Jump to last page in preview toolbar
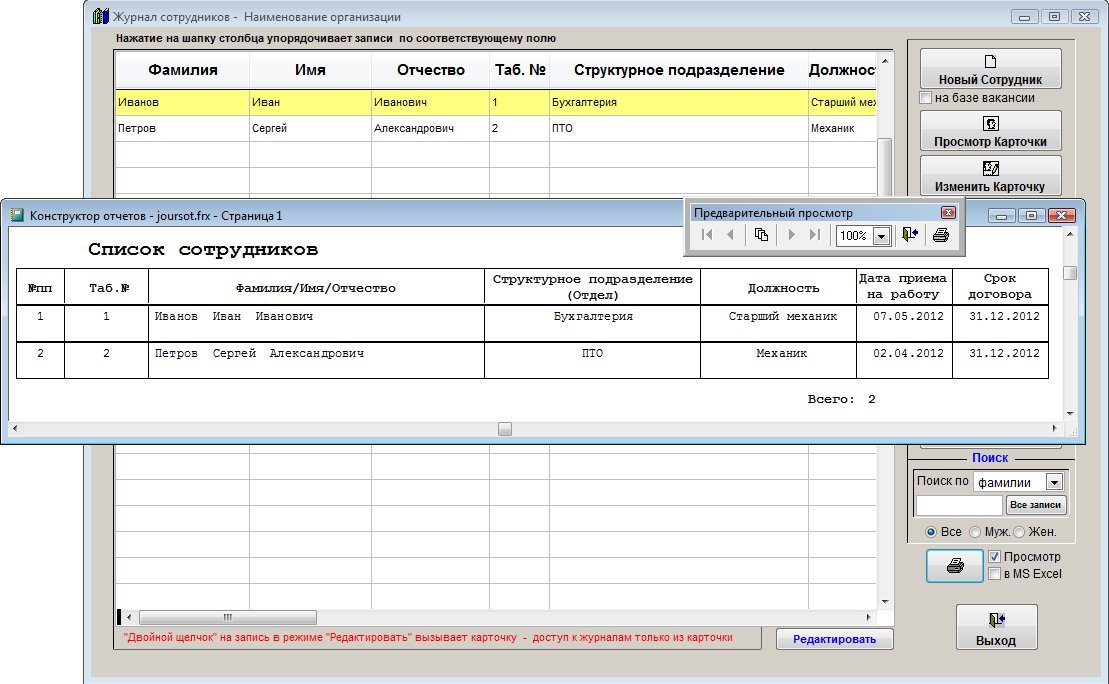 pyautogui.click(x=815, y=235)
